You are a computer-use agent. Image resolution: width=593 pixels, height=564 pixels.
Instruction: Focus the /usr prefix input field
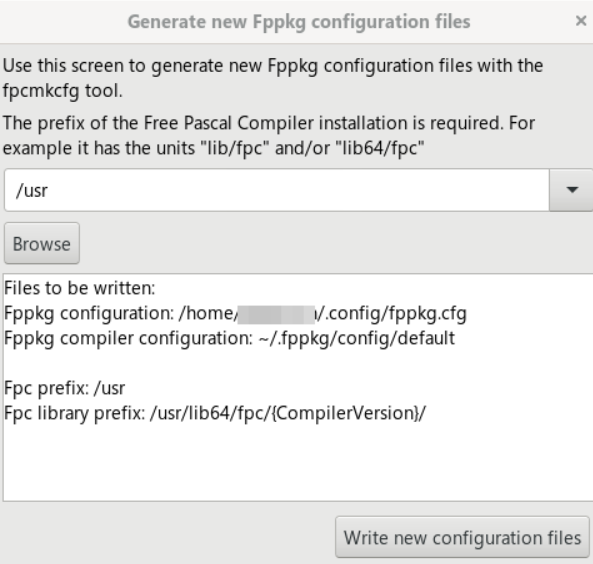coord(276,190)
